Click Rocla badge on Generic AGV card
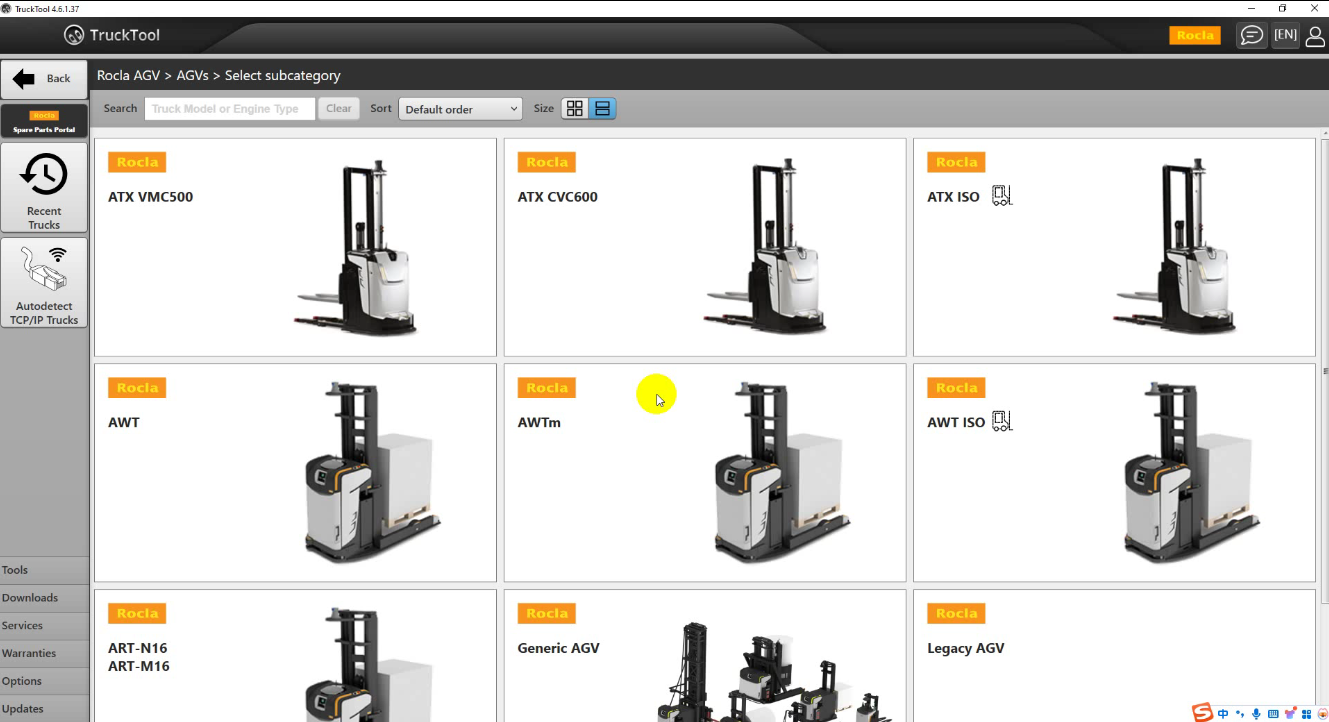 [x=547, y=614]
